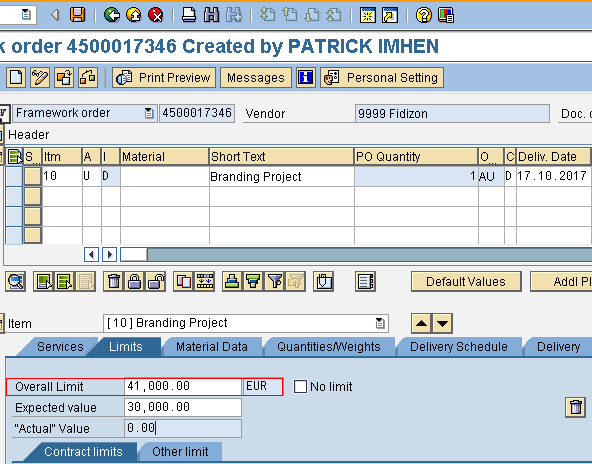
Task: Open the Other limit tab
Action: tap(180, 452)
